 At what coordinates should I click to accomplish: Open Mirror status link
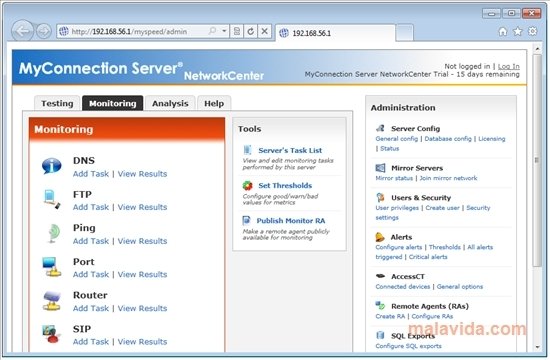(394, 178)
